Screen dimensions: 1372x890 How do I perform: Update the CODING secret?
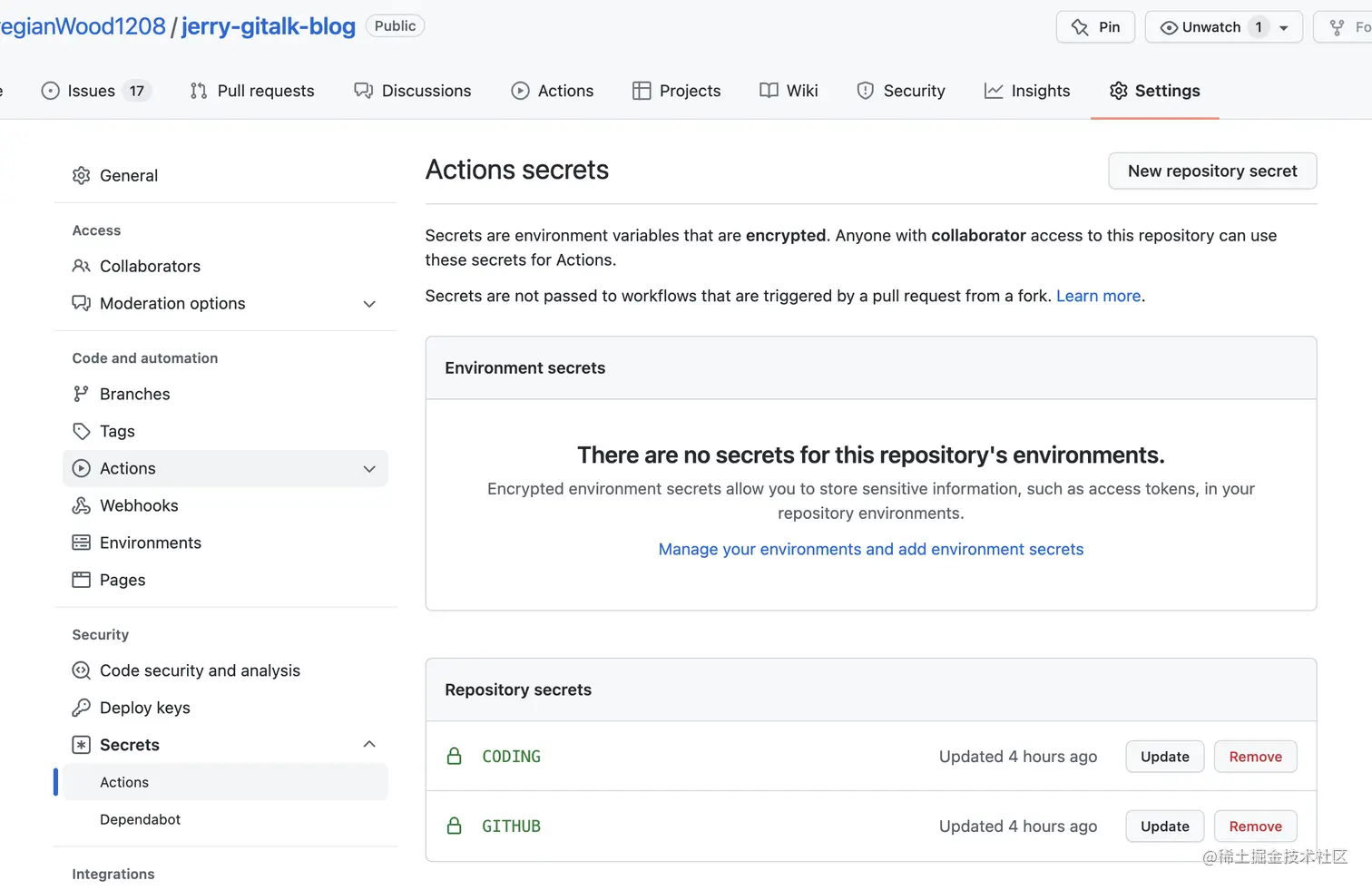coord(1165,757)
